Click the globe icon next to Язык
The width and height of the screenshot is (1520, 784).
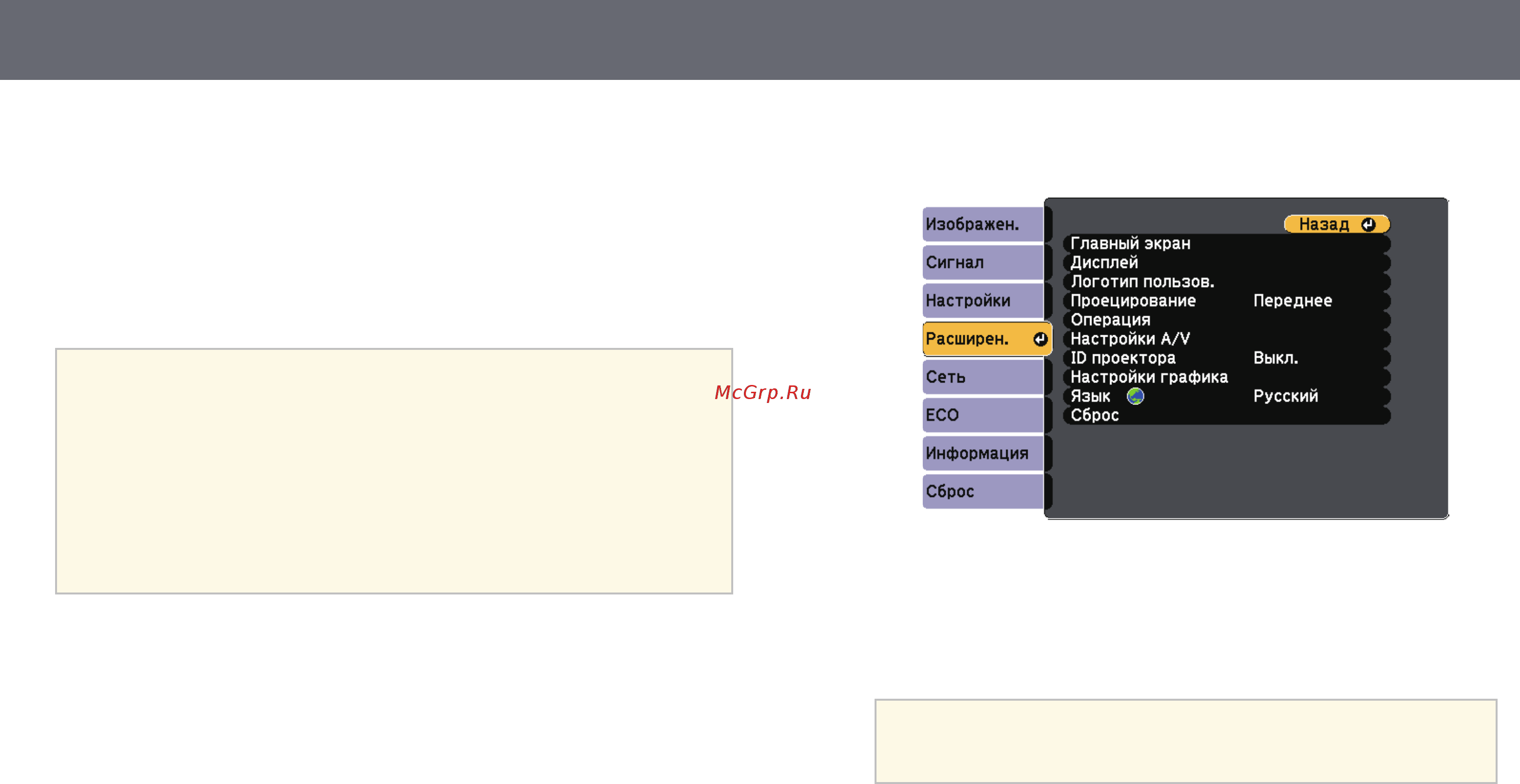1135,397
